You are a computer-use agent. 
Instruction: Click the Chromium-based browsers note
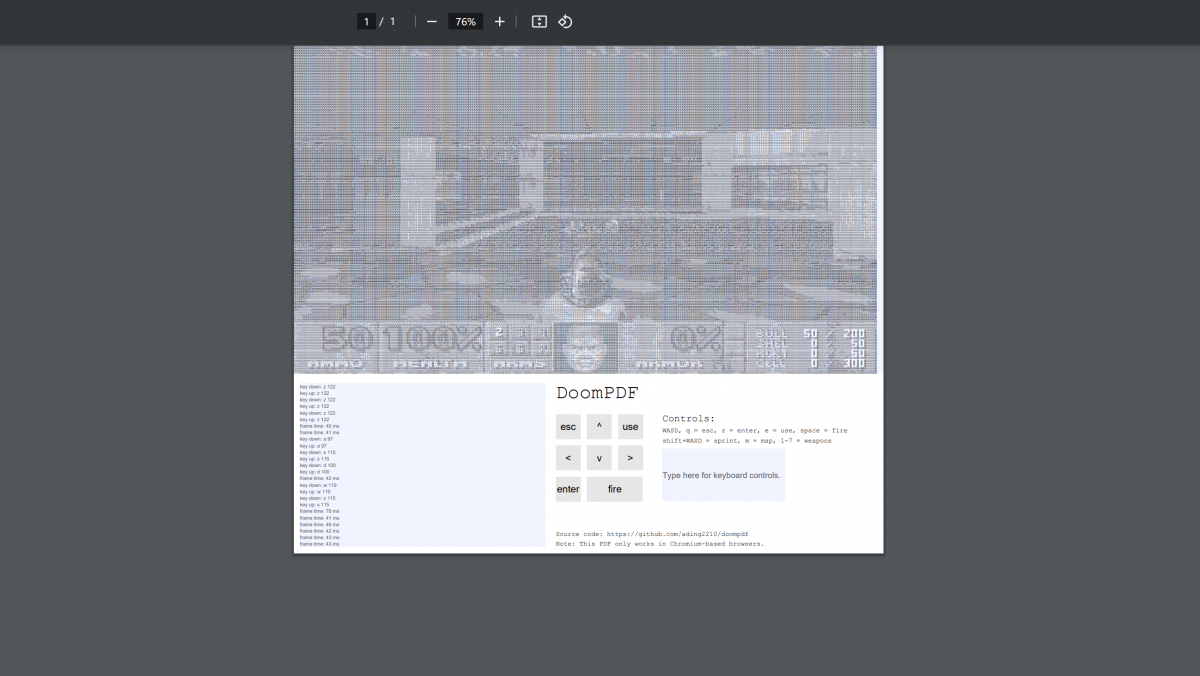(660, 544)
